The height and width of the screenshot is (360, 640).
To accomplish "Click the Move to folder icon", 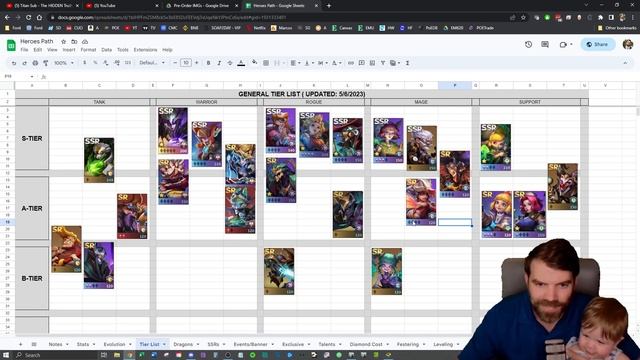I will pyautogui.click(x=74, y=42).
